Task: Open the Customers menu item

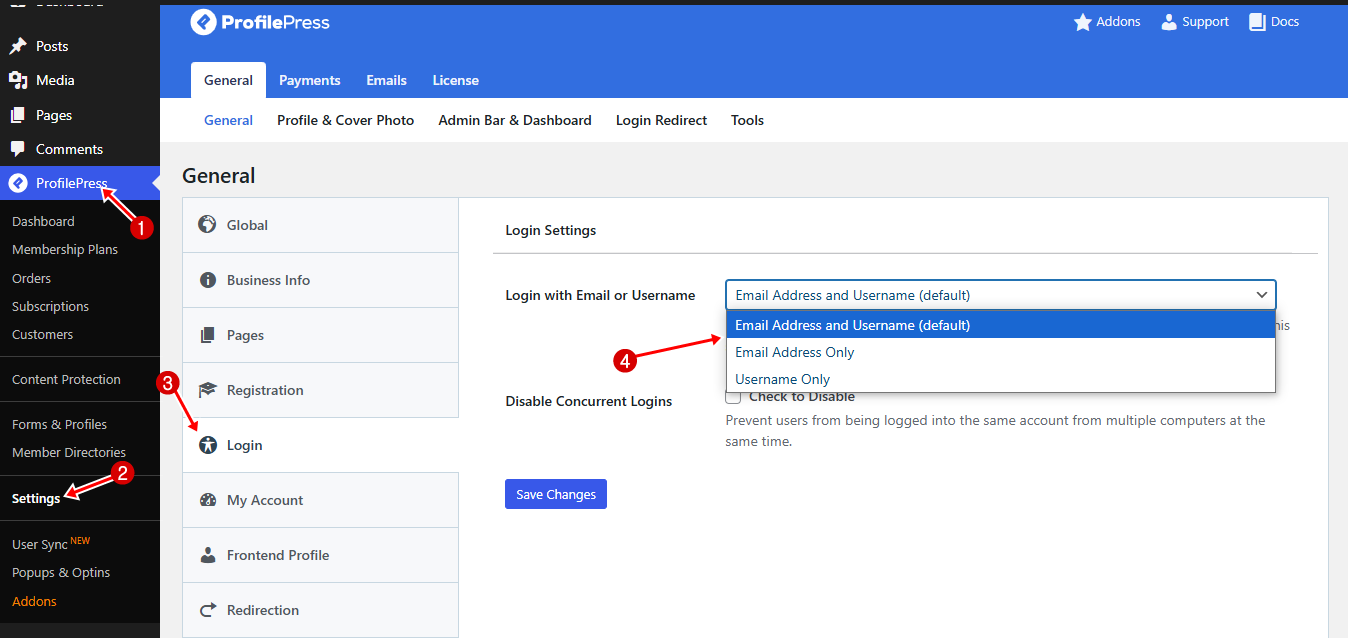Action: tap(42, 334)
